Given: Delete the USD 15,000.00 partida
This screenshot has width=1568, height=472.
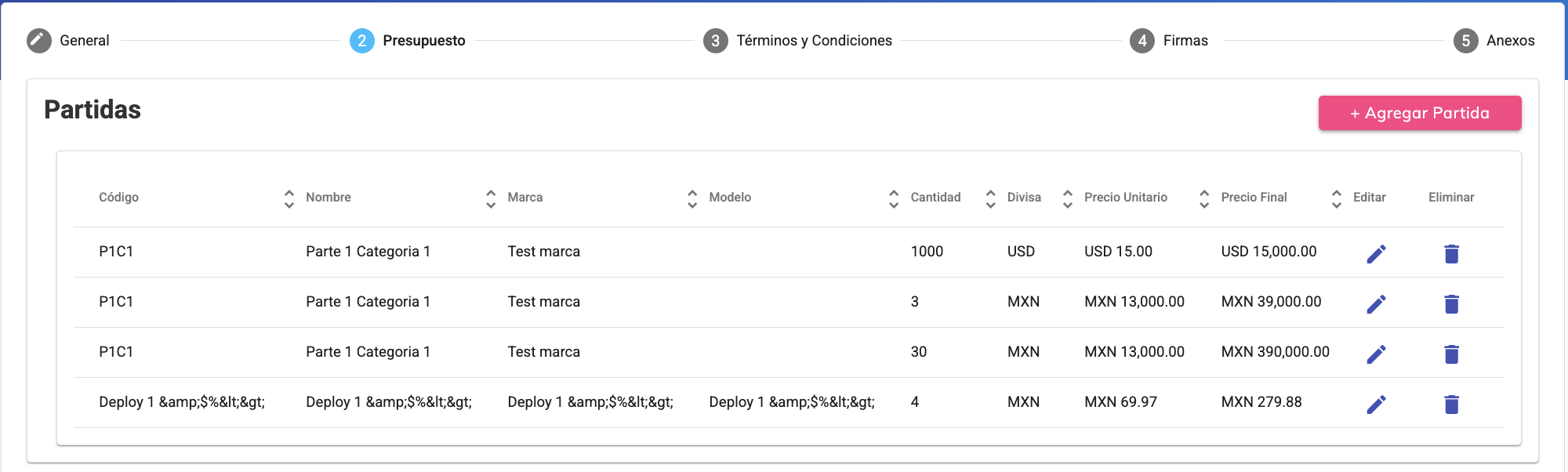Looking at the screenshot, I should coord(1451,253).
